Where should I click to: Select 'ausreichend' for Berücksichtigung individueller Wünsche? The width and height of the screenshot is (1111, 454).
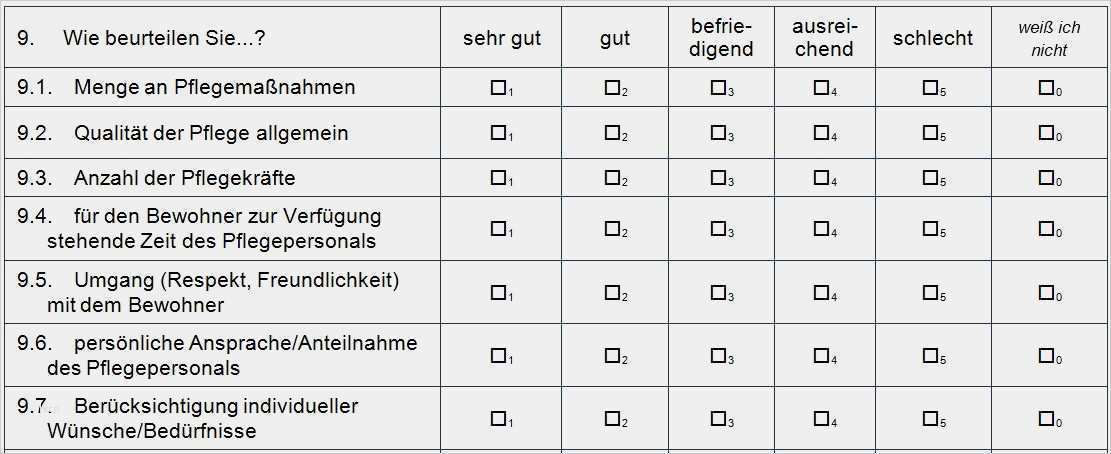821,419
